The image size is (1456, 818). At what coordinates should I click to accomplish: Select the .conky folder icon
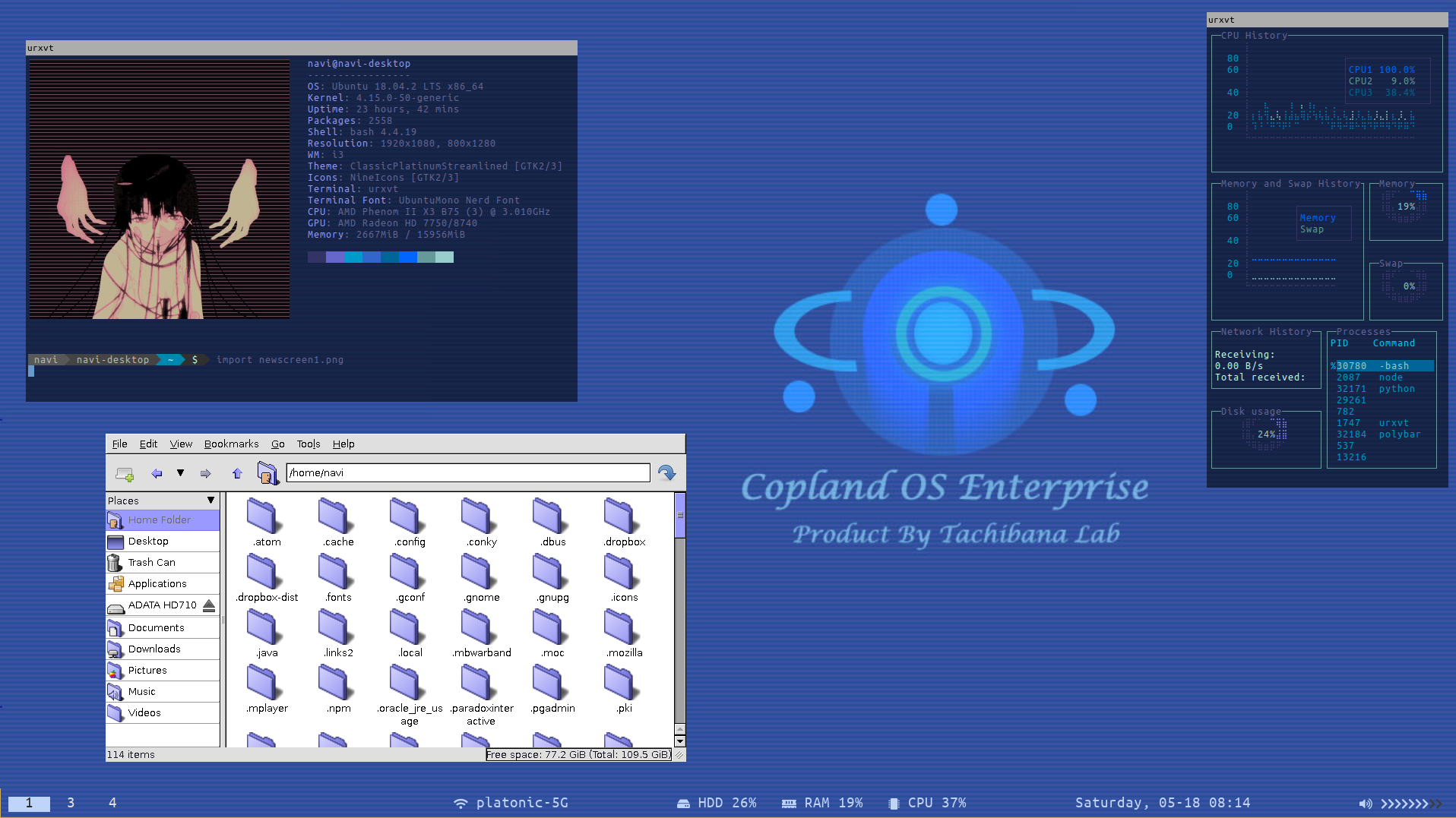click(x=480, y=516)
